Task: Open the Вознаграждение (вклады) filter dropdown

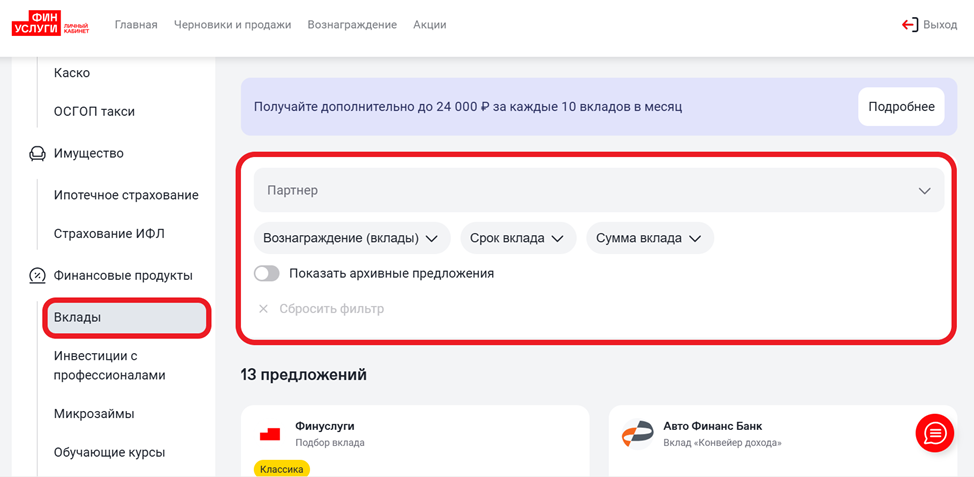Action: [350, 238]
